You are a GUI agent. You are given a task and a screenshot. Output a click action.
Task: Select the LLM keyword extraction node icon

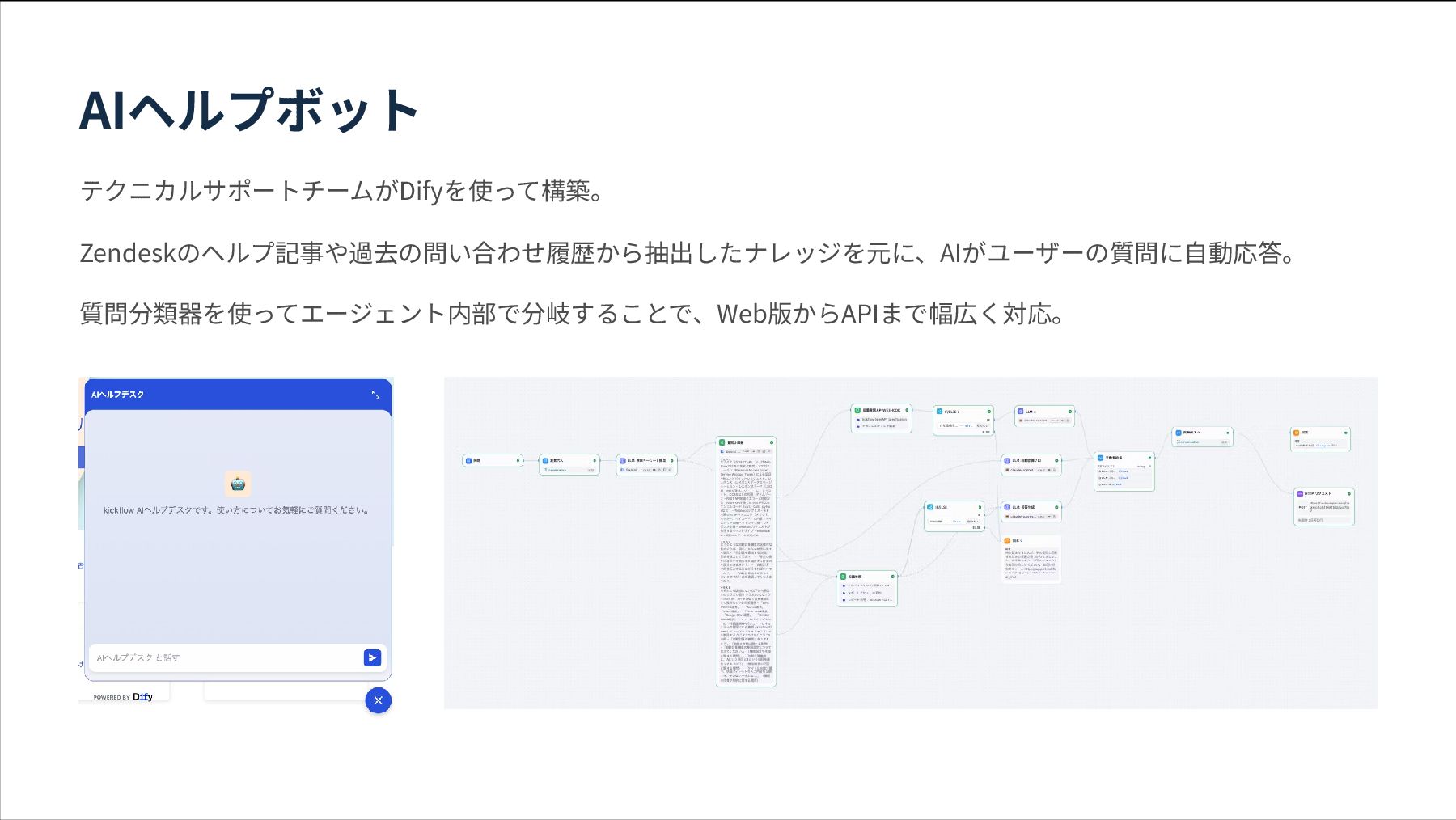coord(622,460)
